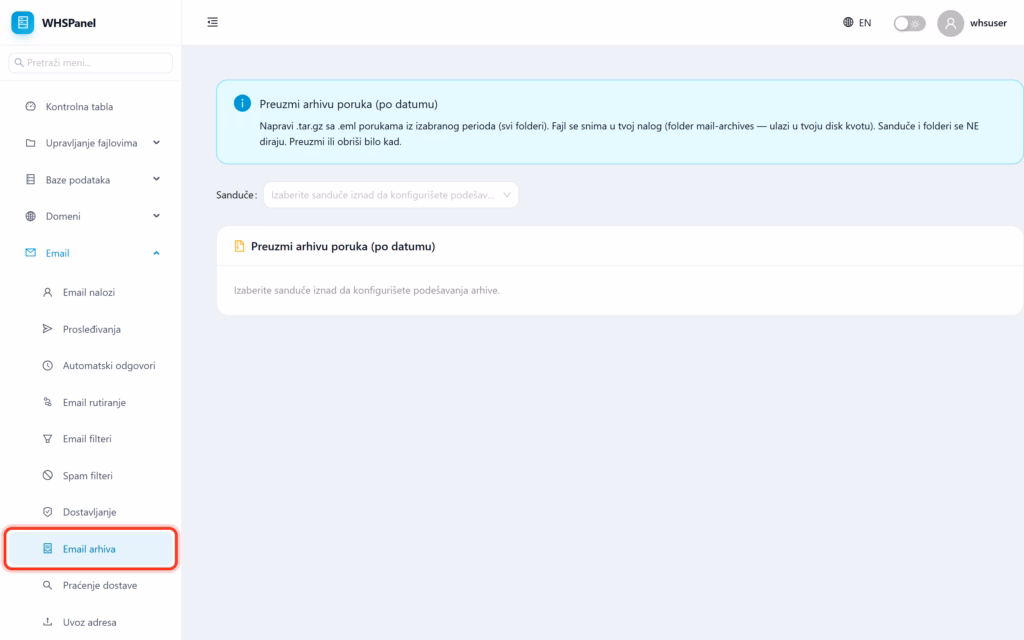This screenshot has width=1024, height=640.
Task: Open Uvoz adresa submenu item
Action: (91, 622)
